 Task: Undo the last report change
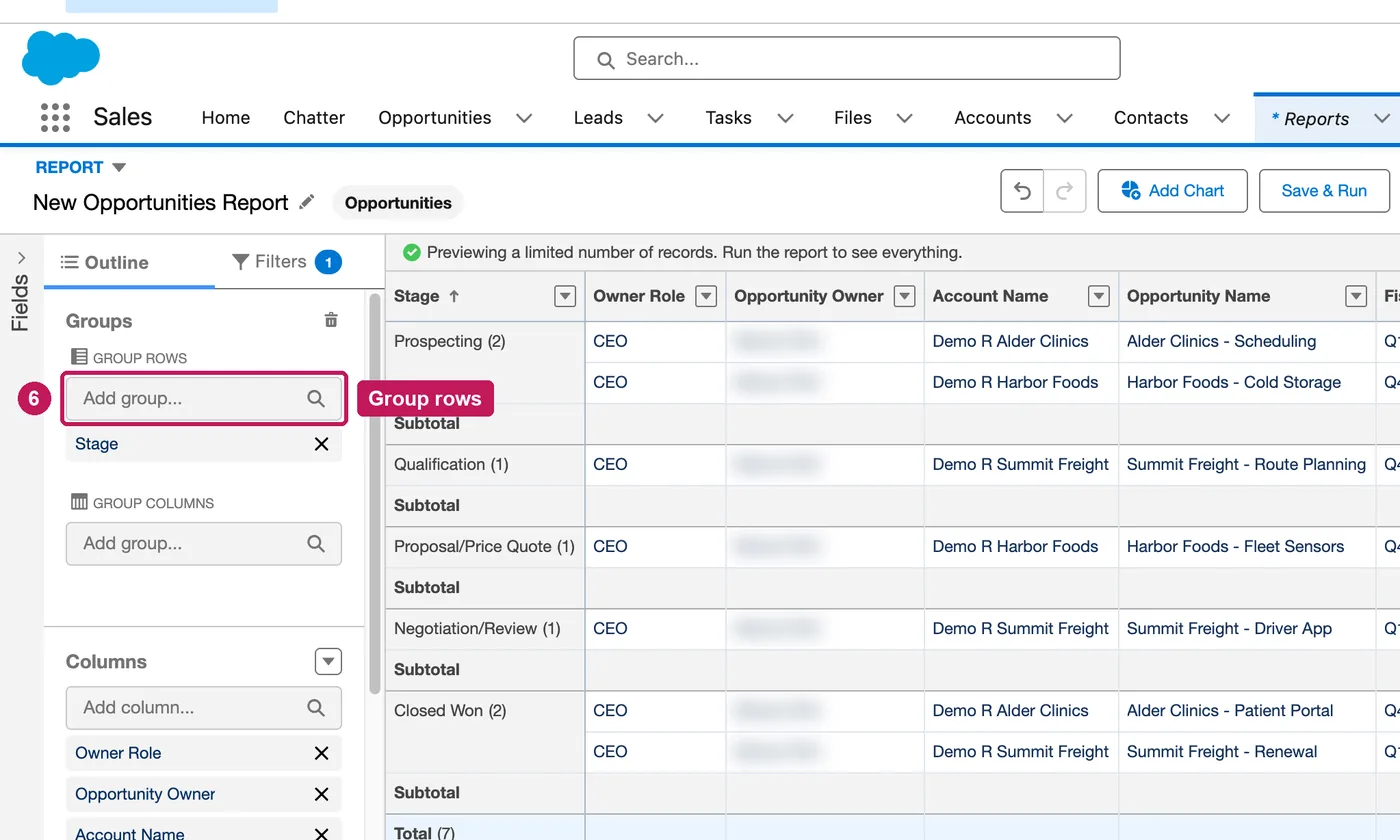1022,191
